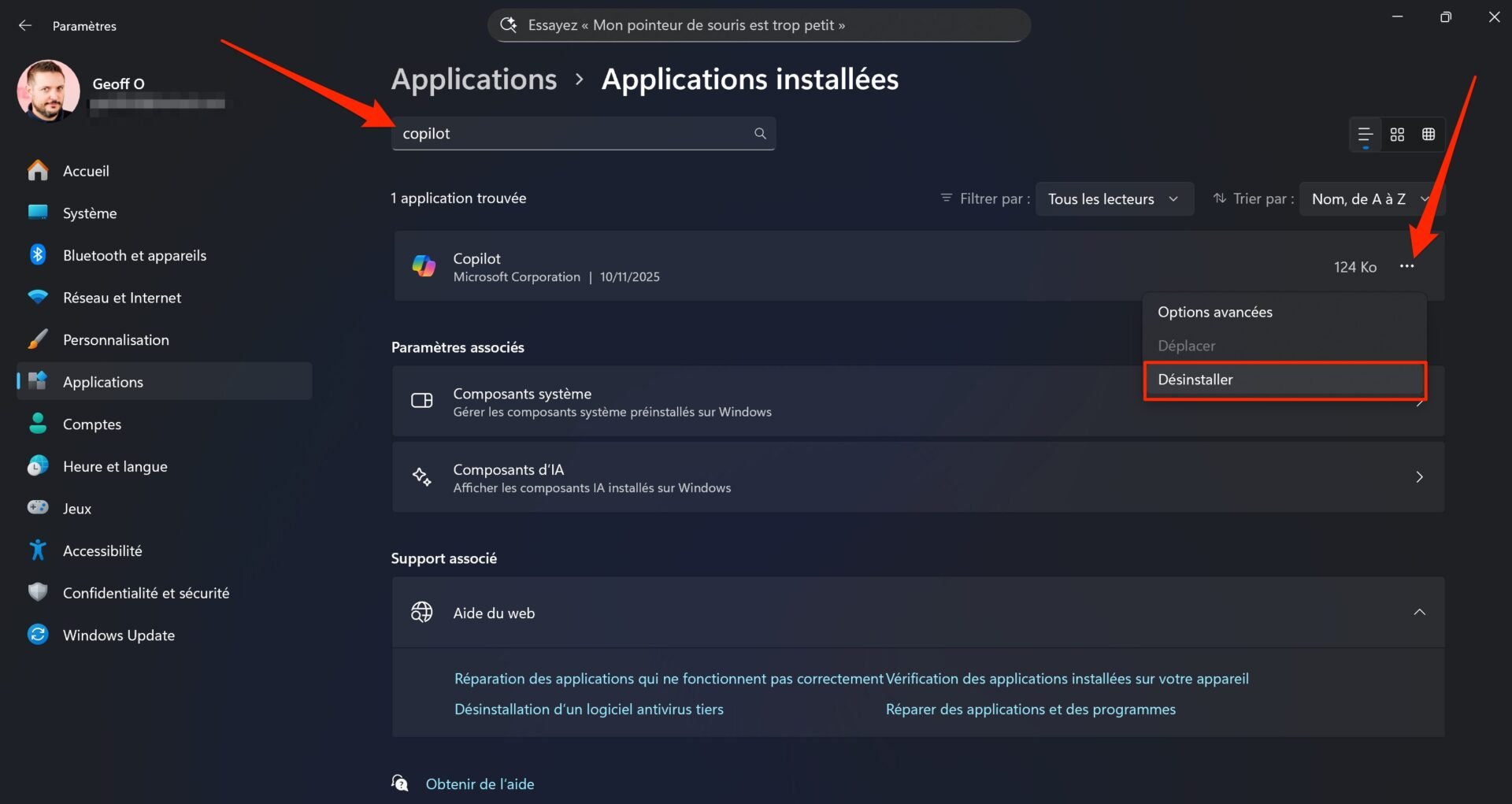Click the Obtenir de l'aide link
Viewport: 1512px width, 804px height.
[x=480, y=784]
